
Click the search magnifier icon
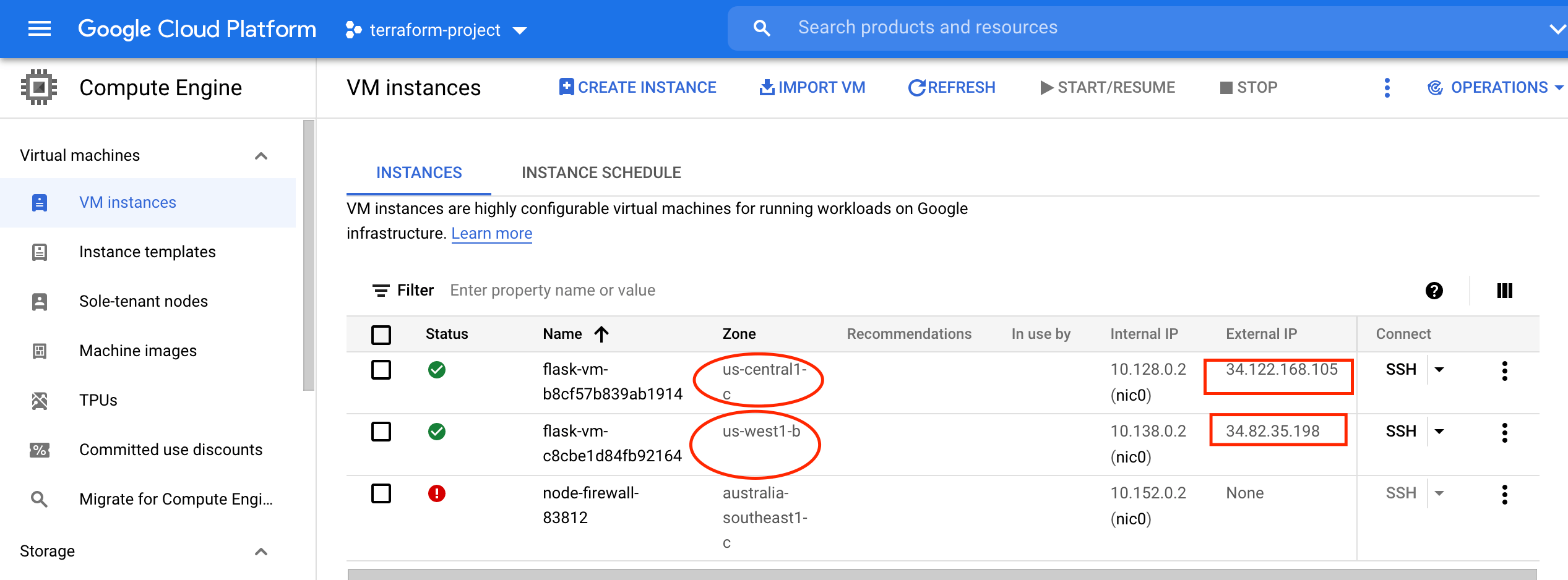click(x=762, y=28)
